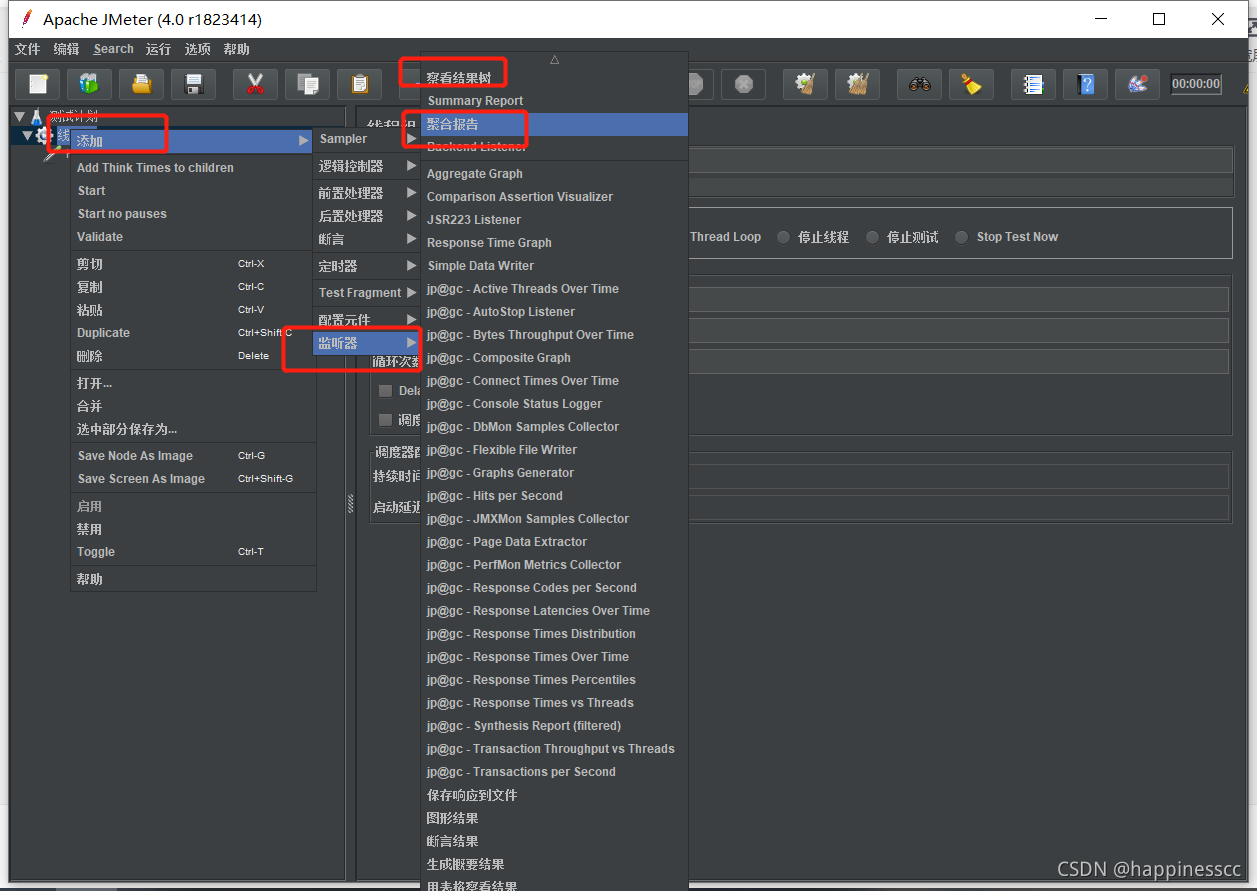
Task: Expand the 定时器 submenu
Action: [x=367, y=266]
